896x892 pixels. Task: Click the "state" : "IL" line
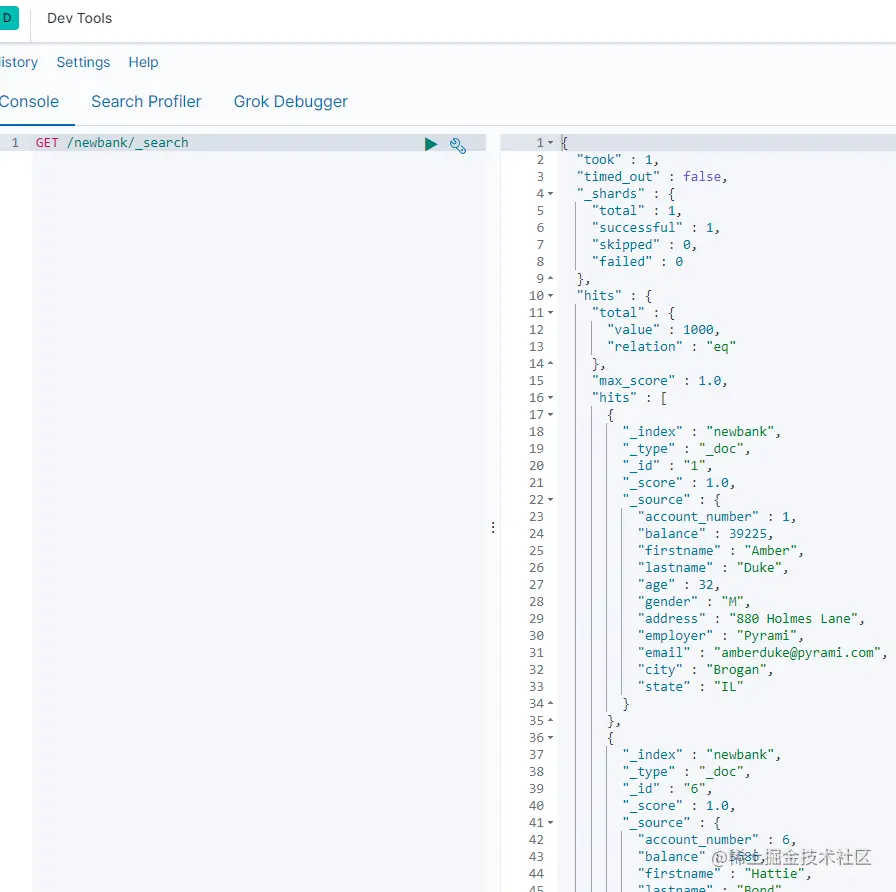(x=690, y=687)
